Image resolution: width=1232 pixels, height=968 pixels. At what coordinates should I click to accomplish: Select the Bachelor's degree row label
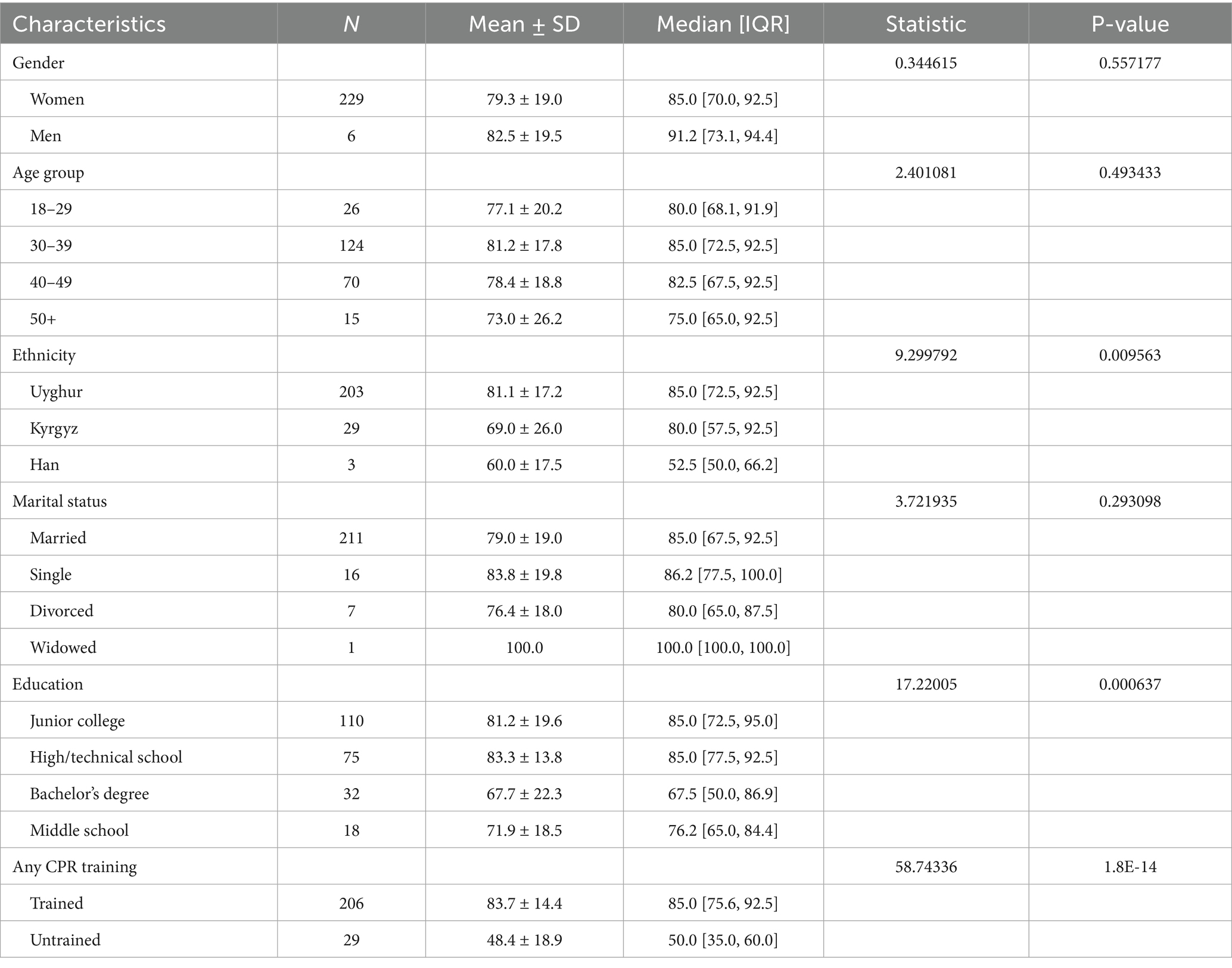(89, 793)
